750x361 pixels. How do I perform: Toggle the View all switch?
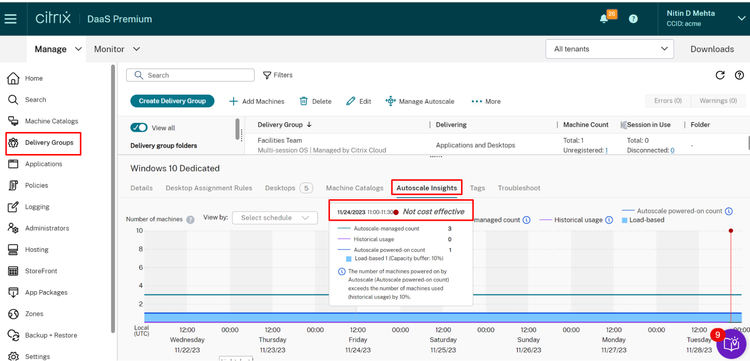tap(139, 128)
